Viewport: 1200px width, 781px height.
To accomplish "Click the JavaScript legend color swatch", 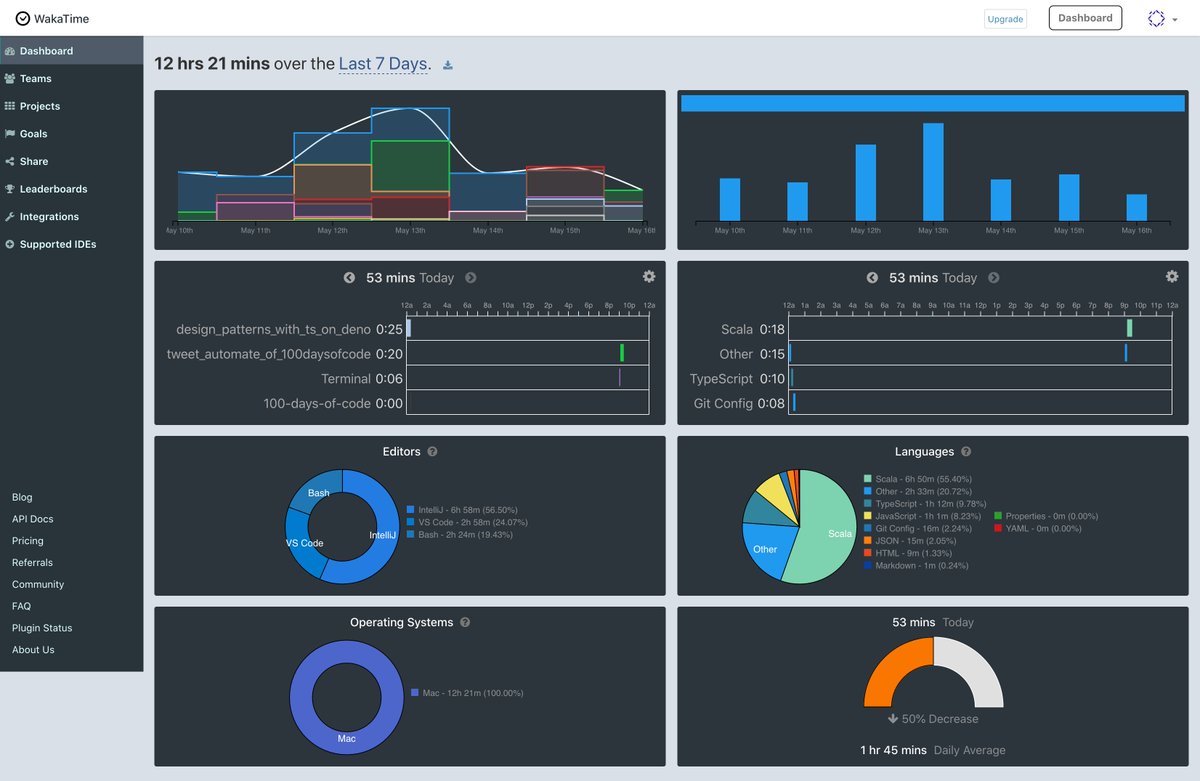I will coord(867,516).
